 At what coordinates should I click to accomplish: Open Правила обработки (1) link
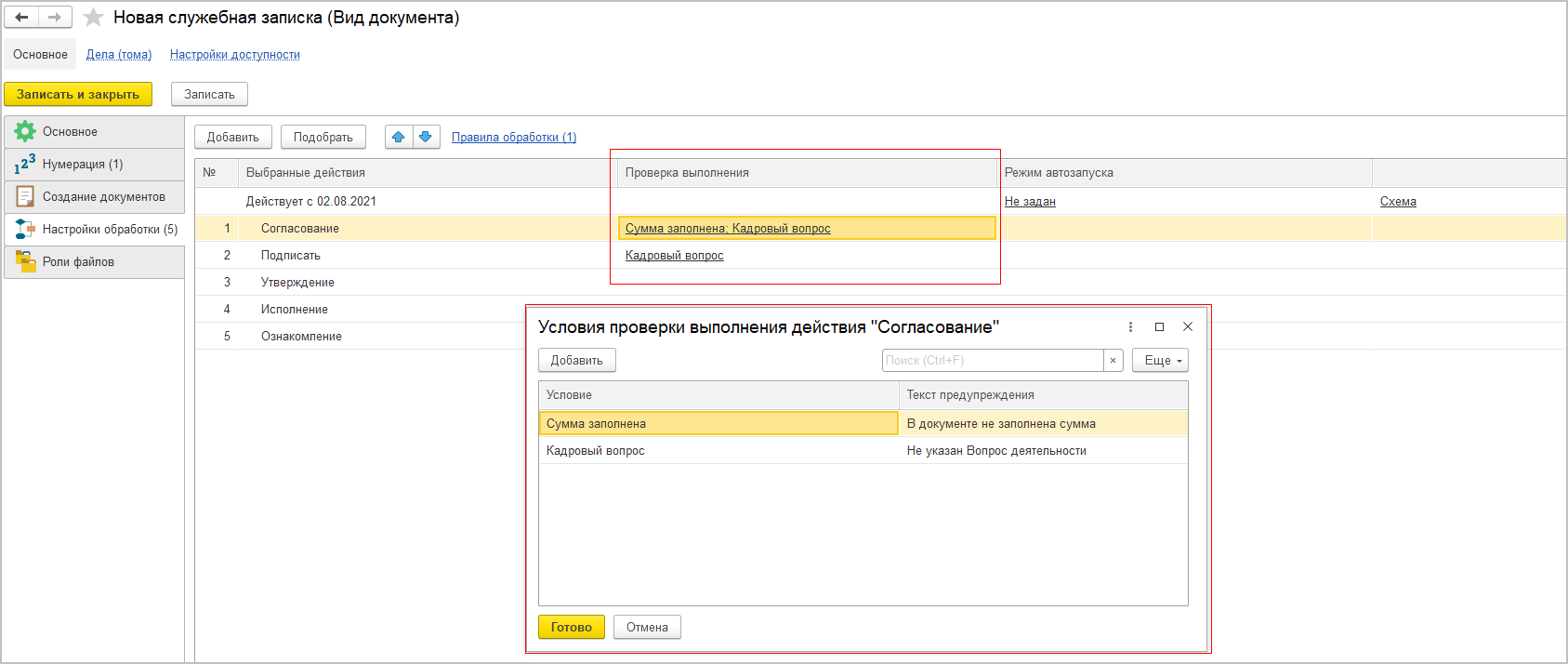(513, 138)
